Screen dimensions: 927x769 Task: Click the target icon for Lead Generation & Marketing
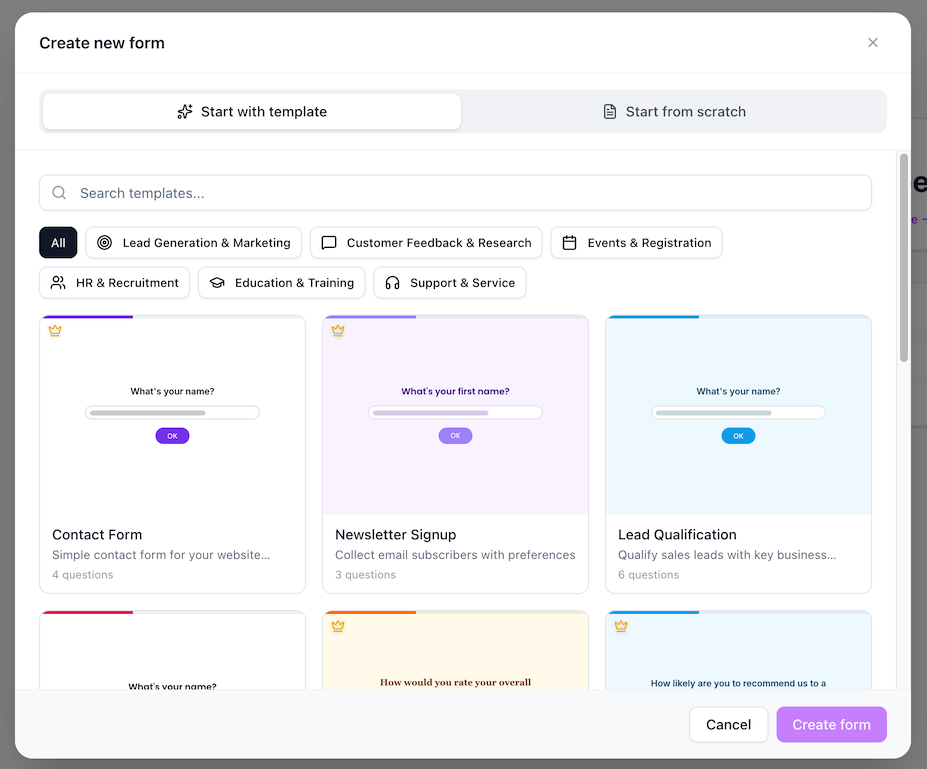click(x=105, y=243)
